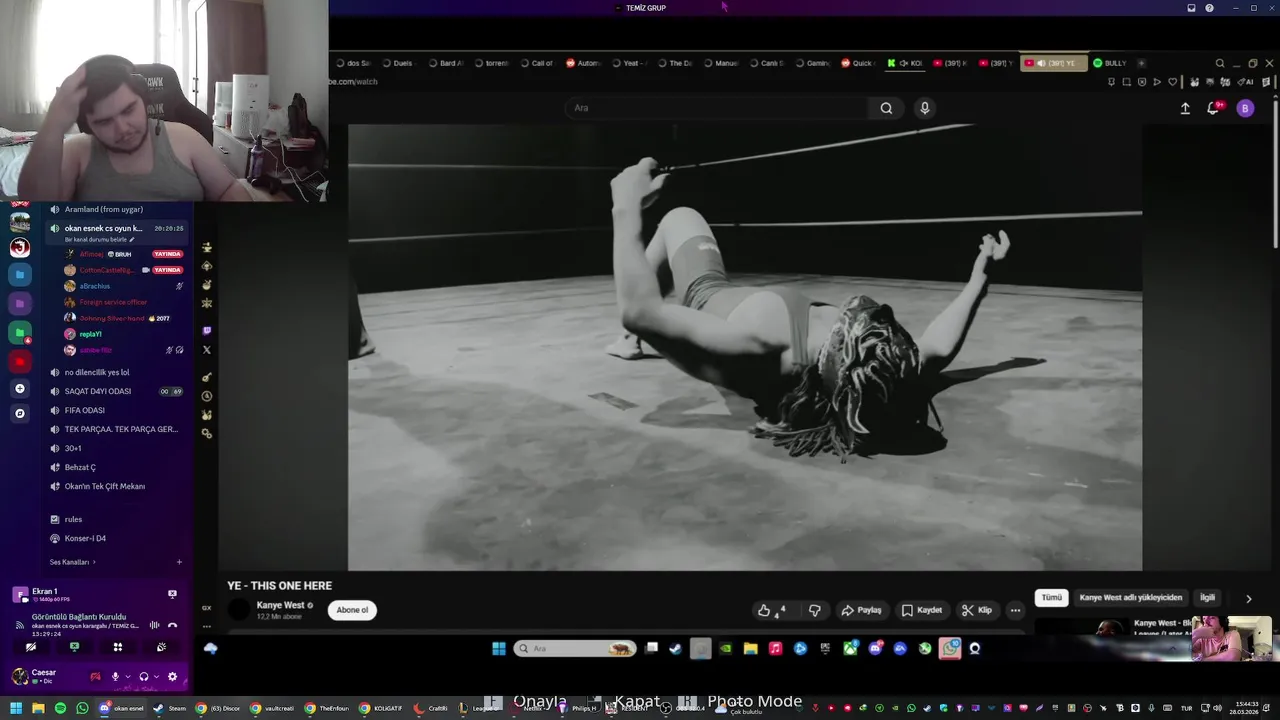Viewport: 1280px width, 720px height.
Task: Open File Explorer on Windows taskbar
Action: 38,708
